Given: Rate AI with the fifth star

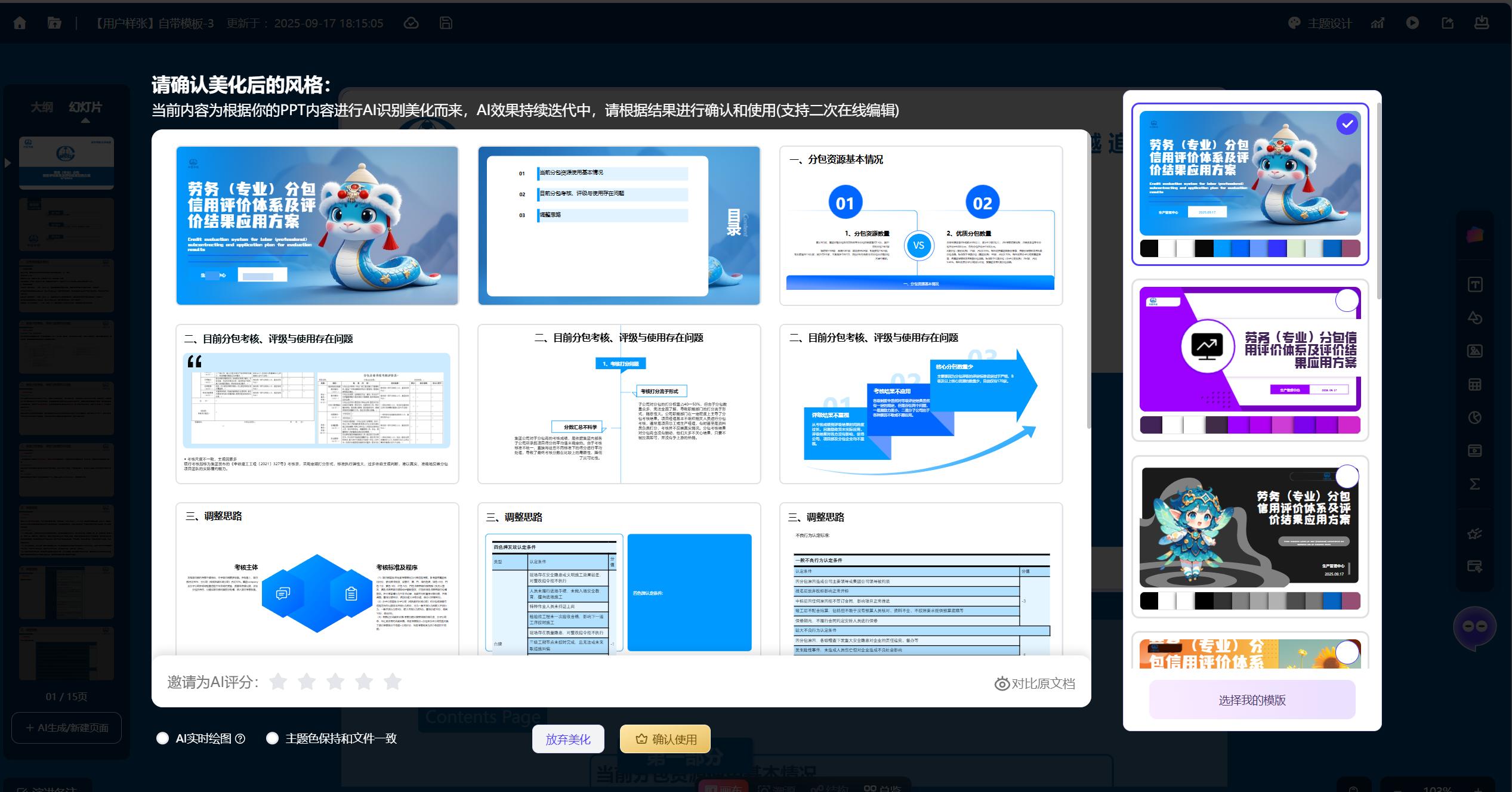Looking at the screenshot, I should pyautogui.click(x=393, y=682).
